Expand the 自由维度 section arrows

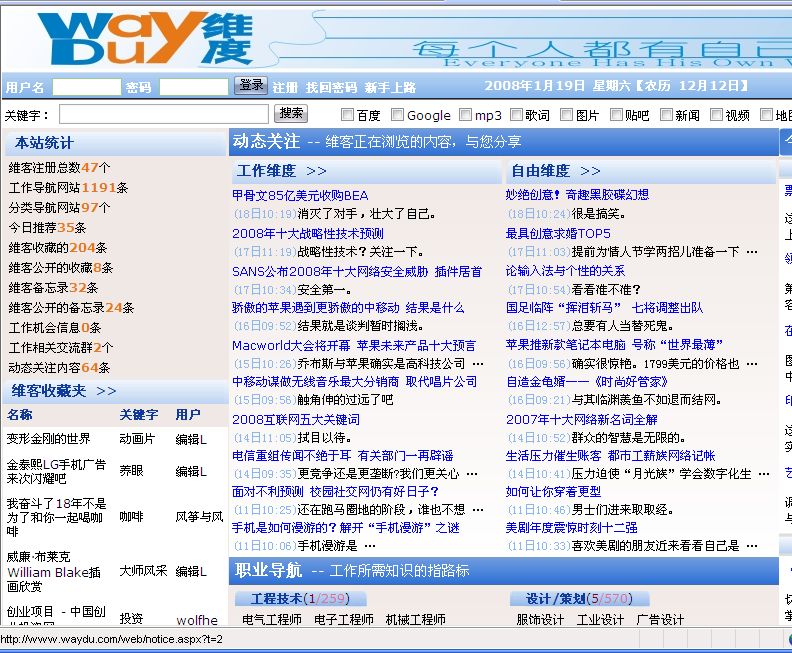click(x=590, y=171)
